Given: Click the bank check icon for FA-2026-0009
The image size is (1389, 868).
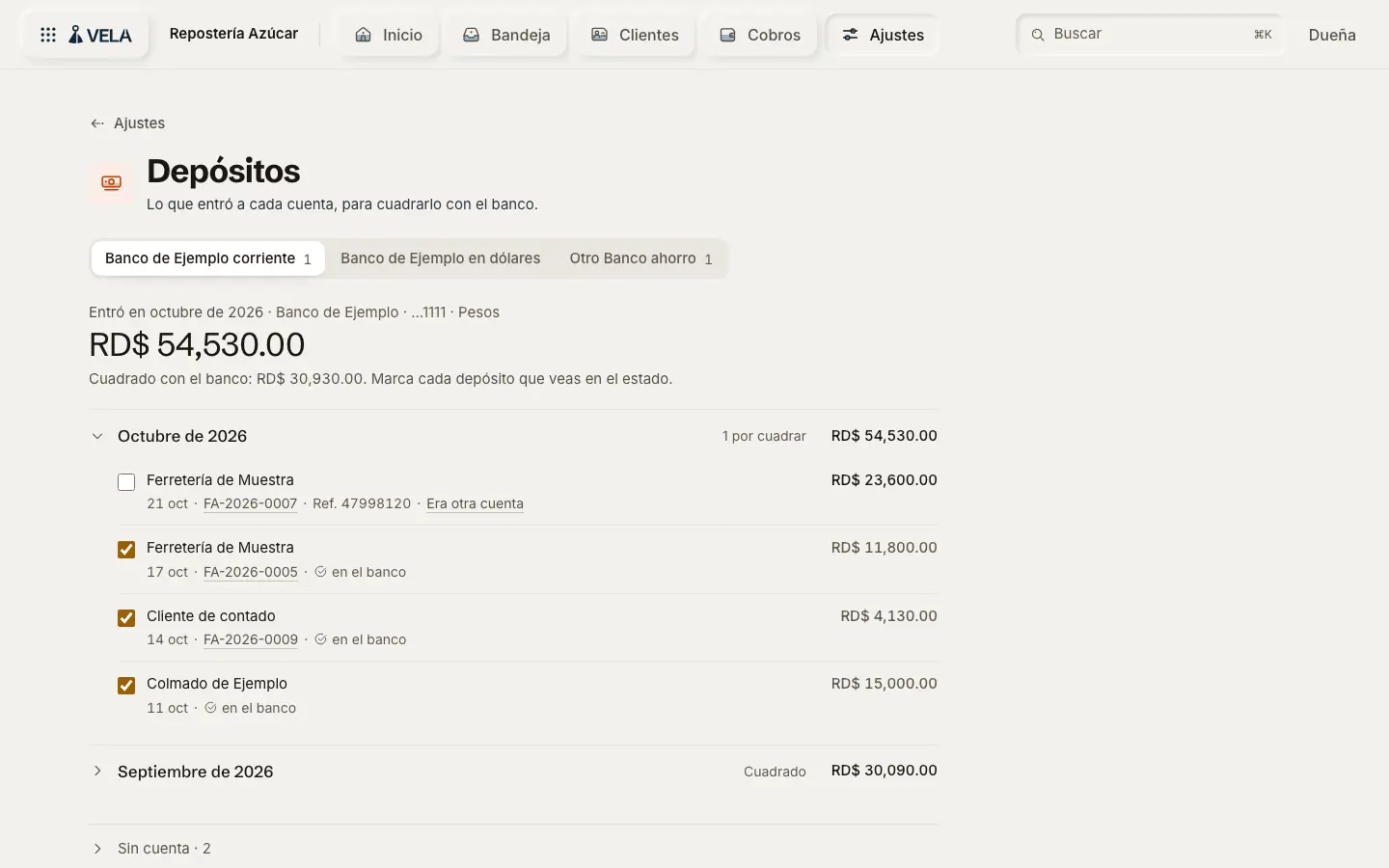Looking at the screenshot, I should [320, 639].
